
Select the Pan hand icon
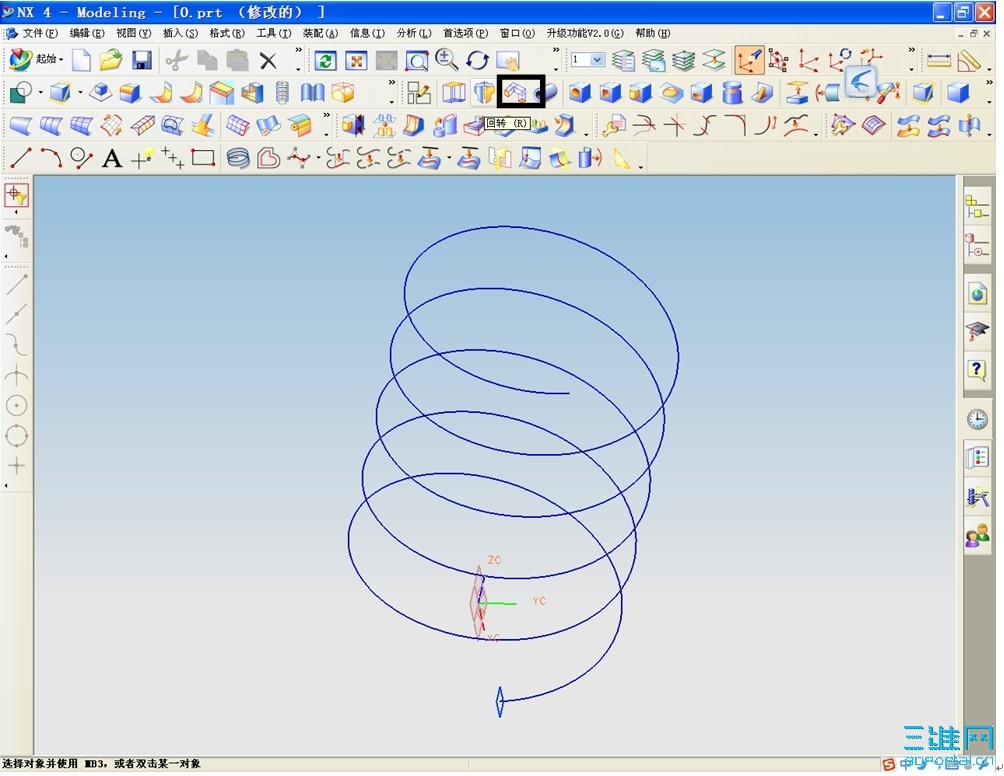tap(508, 61)
